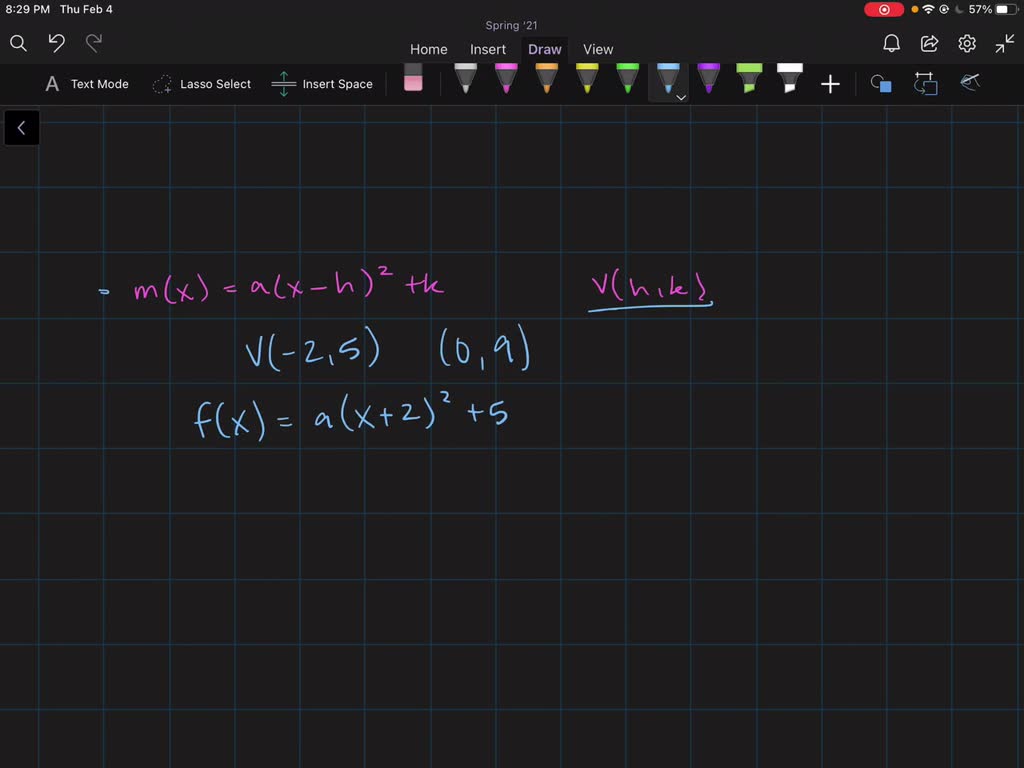Open Settings gear
The width and height of the screenshot is (1024, 768).
click(x=966, y=43)
